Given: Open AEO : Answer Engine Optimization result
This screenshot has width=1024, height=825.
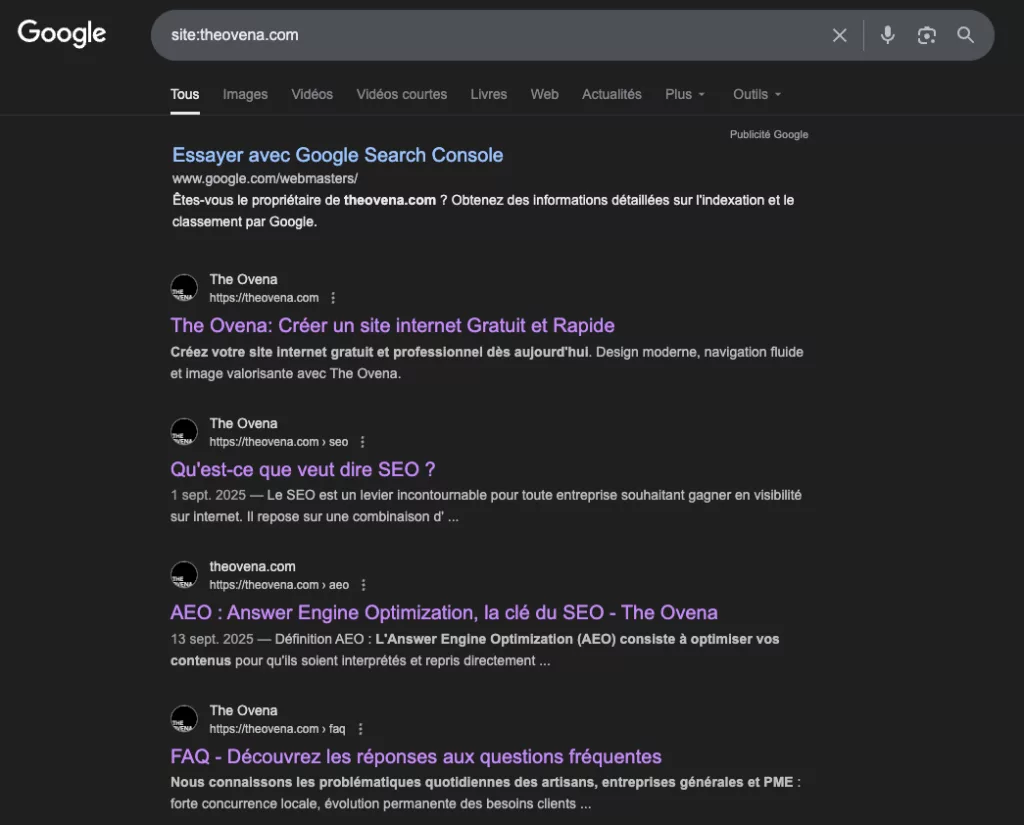Looking at the screenshot, I should click(x=444, y=613).
